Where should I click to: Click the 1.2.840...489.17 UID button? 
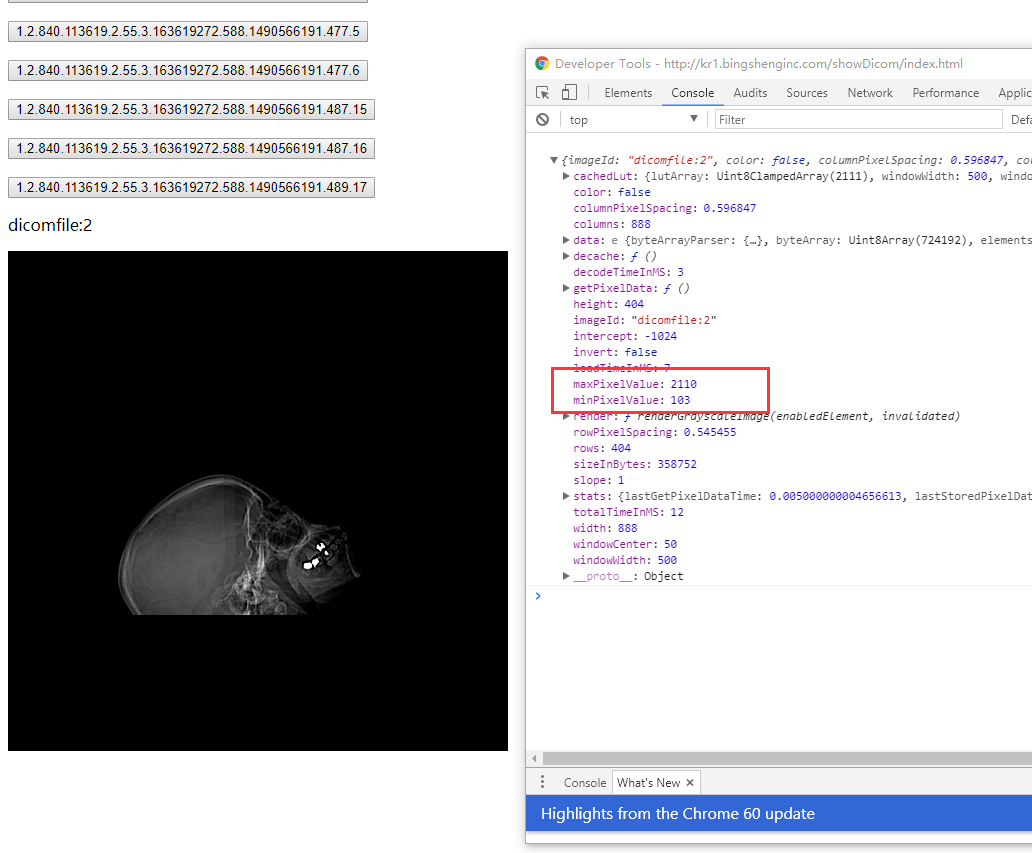pos(190,187)
